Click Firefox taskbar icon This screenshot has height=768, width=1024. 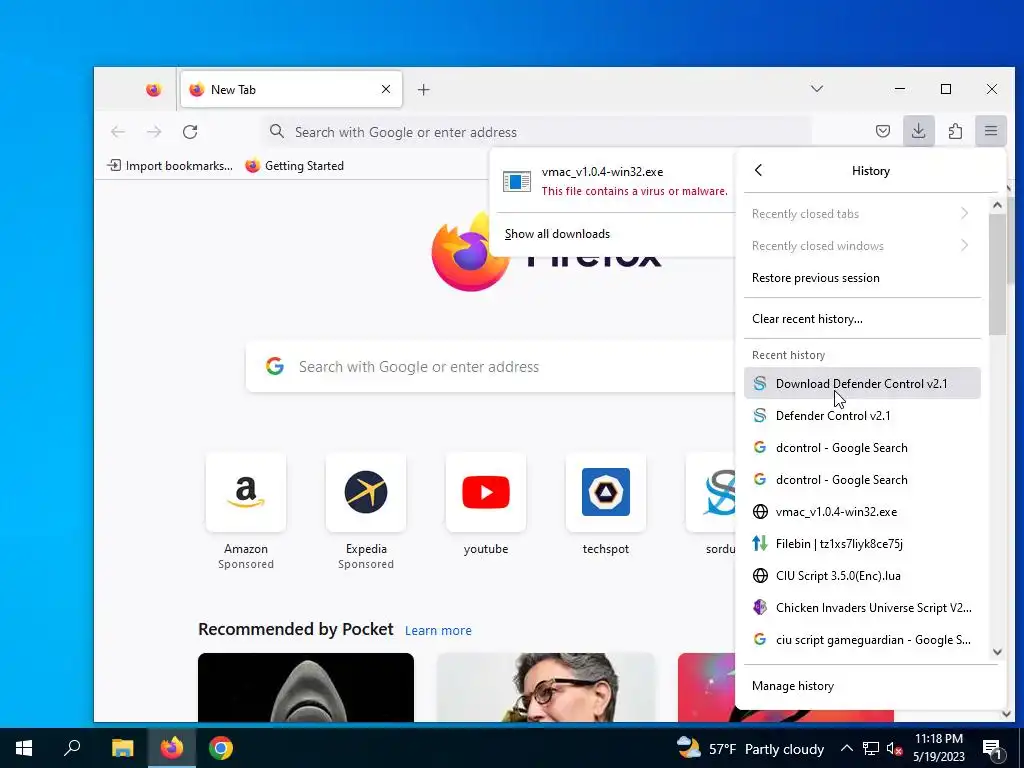click(172, 748)
